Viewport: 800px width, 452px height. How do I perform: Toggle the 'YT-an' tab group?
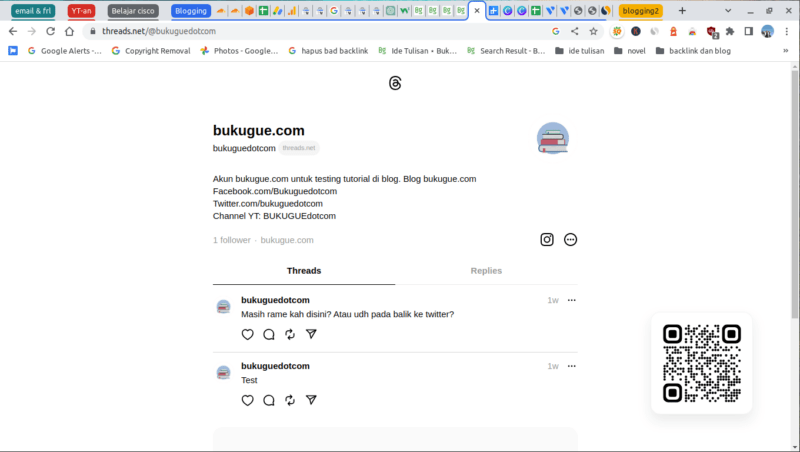tap(81, 11)
